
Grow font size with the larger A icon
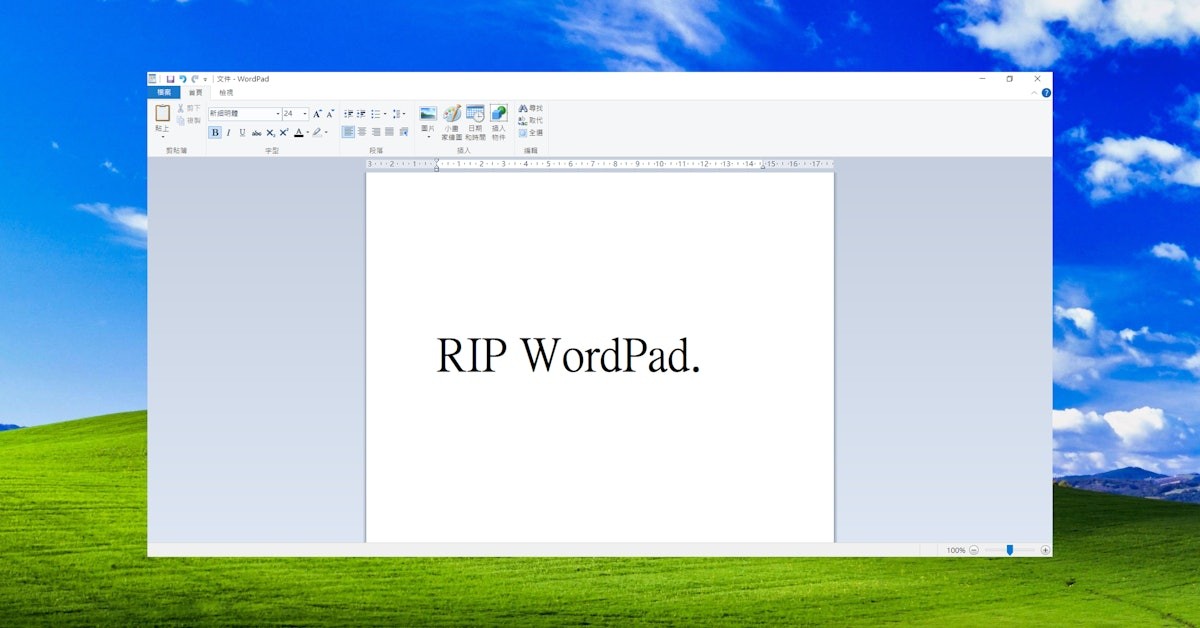[316, 114]
